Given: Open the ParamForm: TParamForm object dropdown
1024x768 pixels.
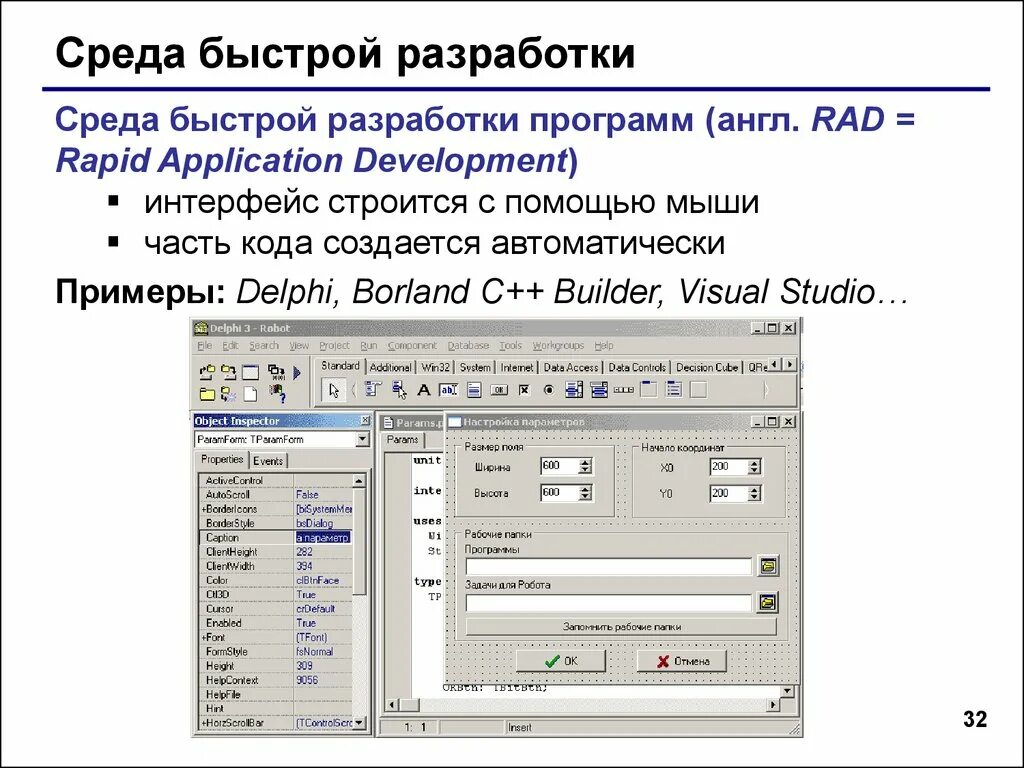Looking at the screenshot, I should [x=362, y=440].
